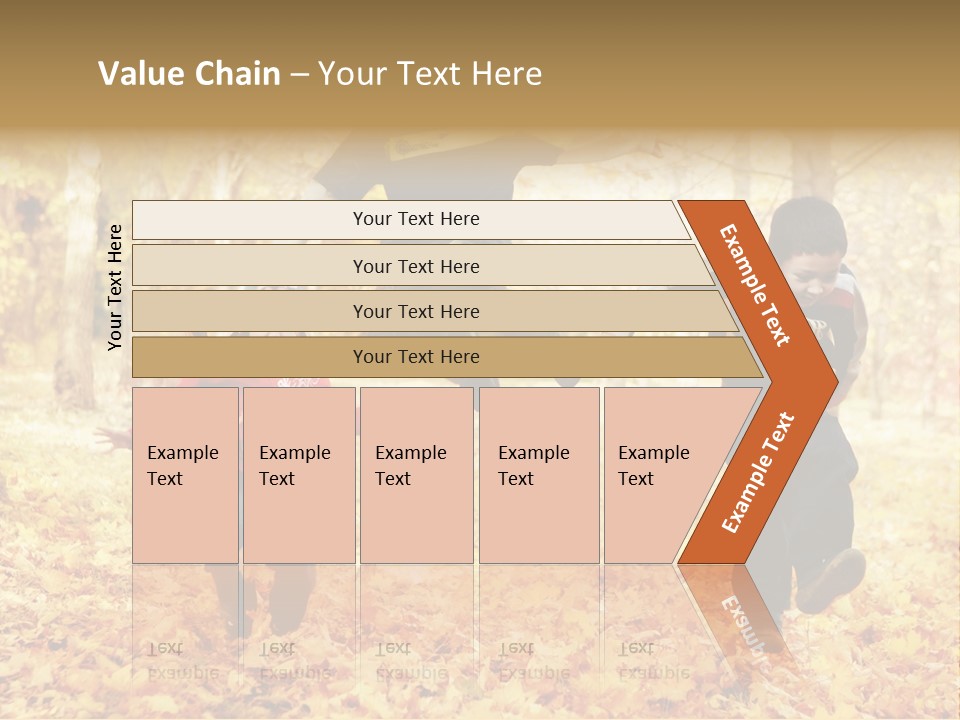
Task: Click the child's raised shoe sole
Action: [832, 582]
